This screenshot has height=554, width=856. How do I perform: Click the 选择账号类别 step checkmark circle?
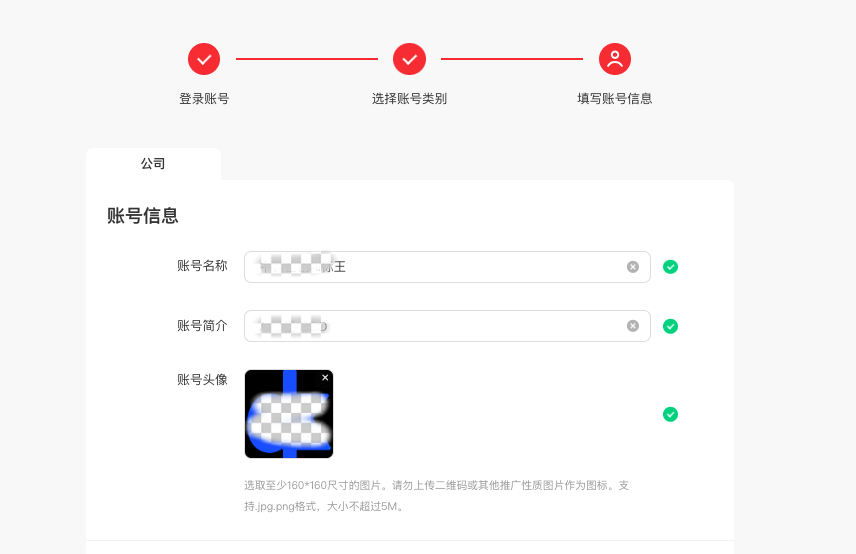click(409, 59)
